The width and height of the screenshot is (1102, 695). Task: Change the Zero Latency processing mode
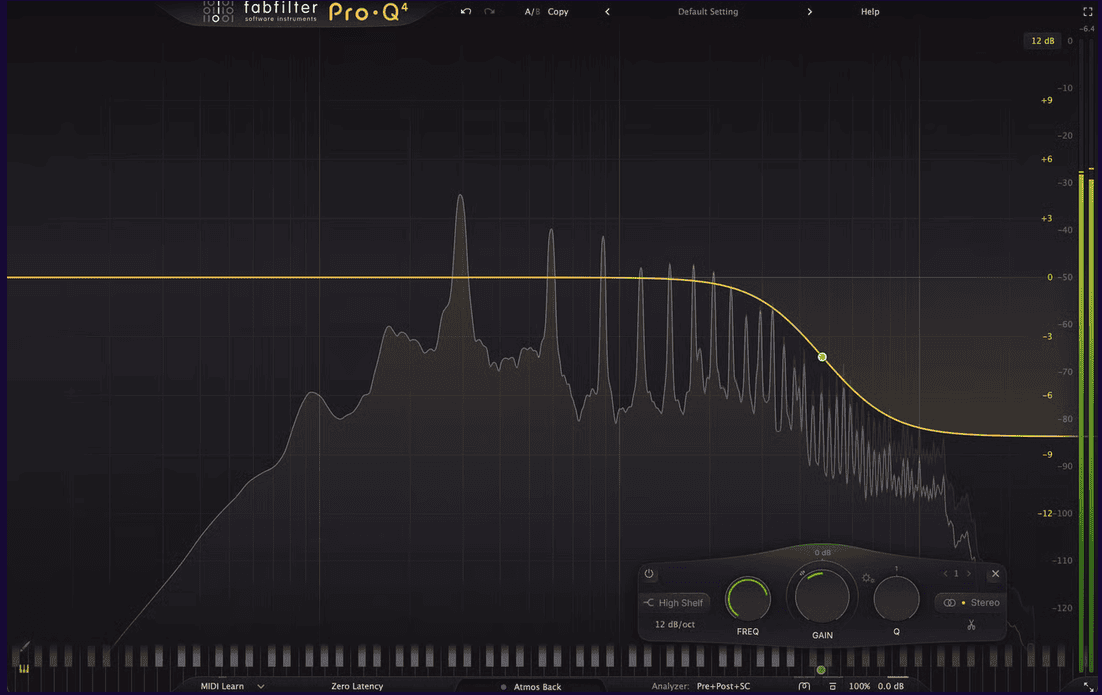coord(357,686)
